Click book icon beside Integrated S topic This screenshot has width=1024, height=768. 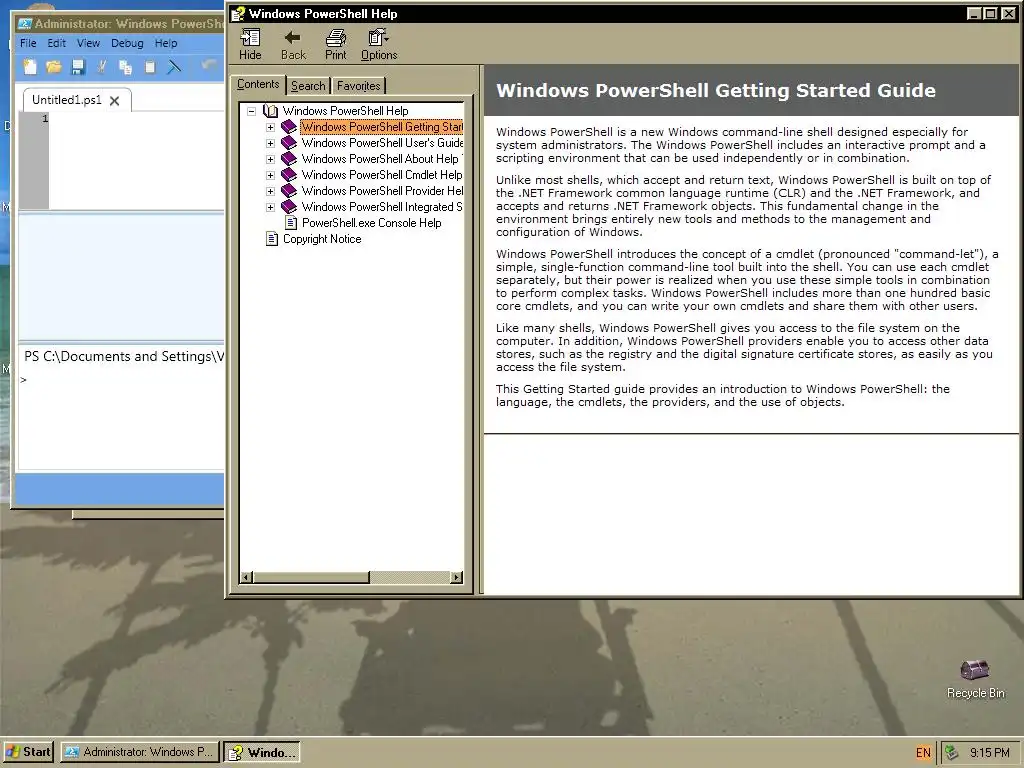click(x=289, y=207)
